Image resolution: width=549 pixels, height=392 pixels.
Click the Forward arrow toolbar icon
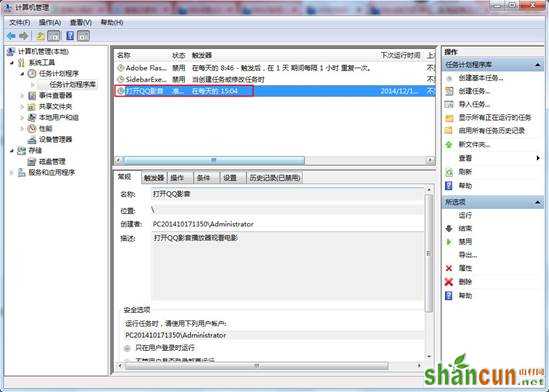(24, 36)
